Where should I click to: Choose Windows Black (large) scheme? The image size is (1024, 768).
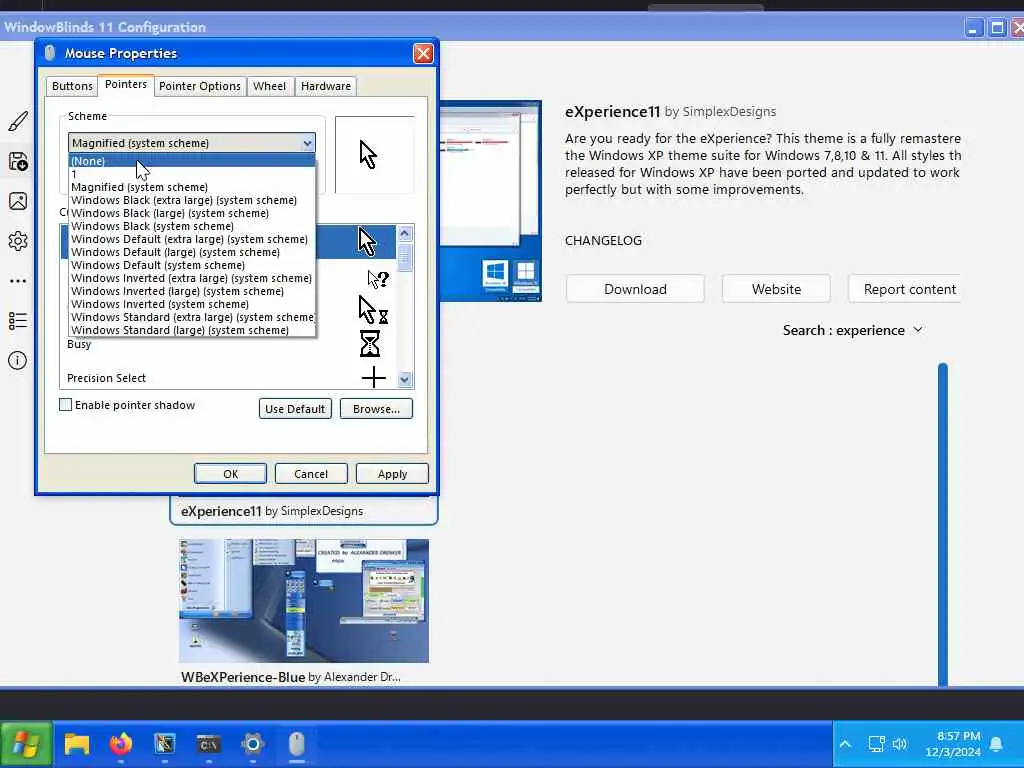coord(192,213)
